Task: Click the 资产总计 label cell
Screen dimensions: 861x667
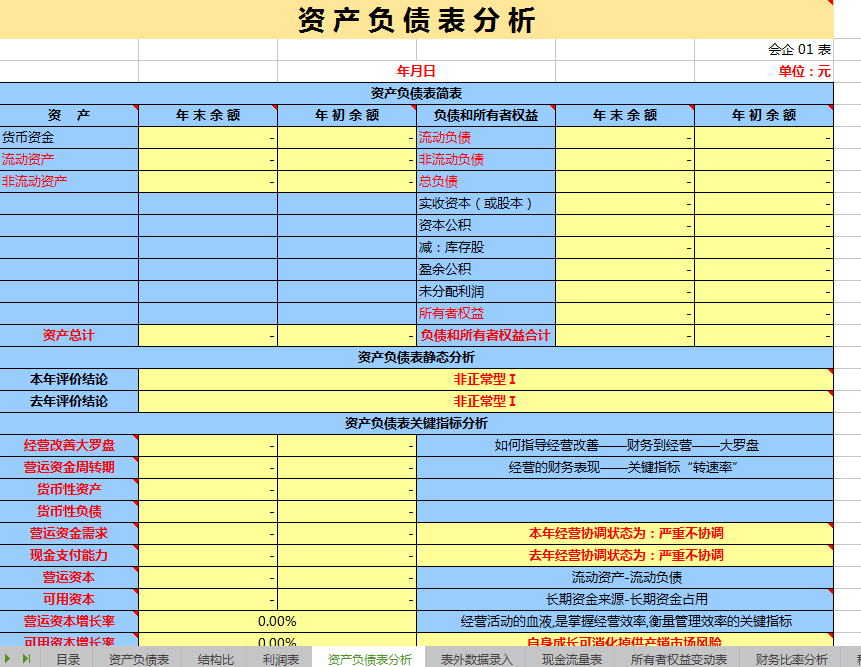Action: [70, 336]
